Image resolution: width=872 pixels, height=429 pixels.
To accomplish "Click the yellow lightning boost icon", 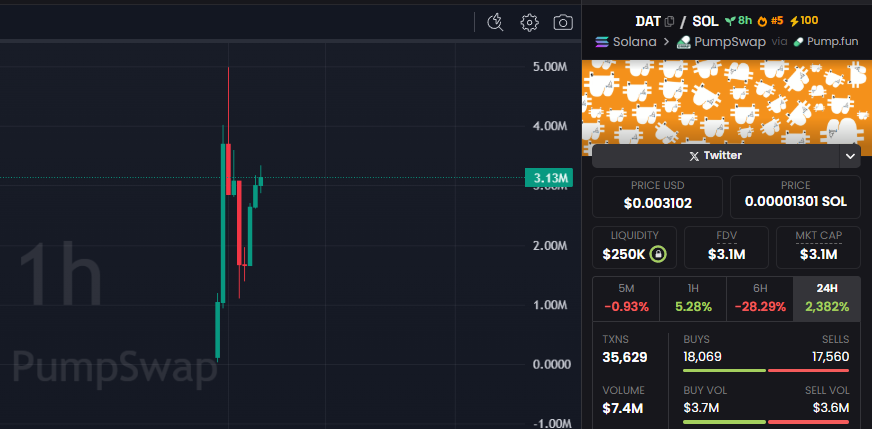I will 794,21.
